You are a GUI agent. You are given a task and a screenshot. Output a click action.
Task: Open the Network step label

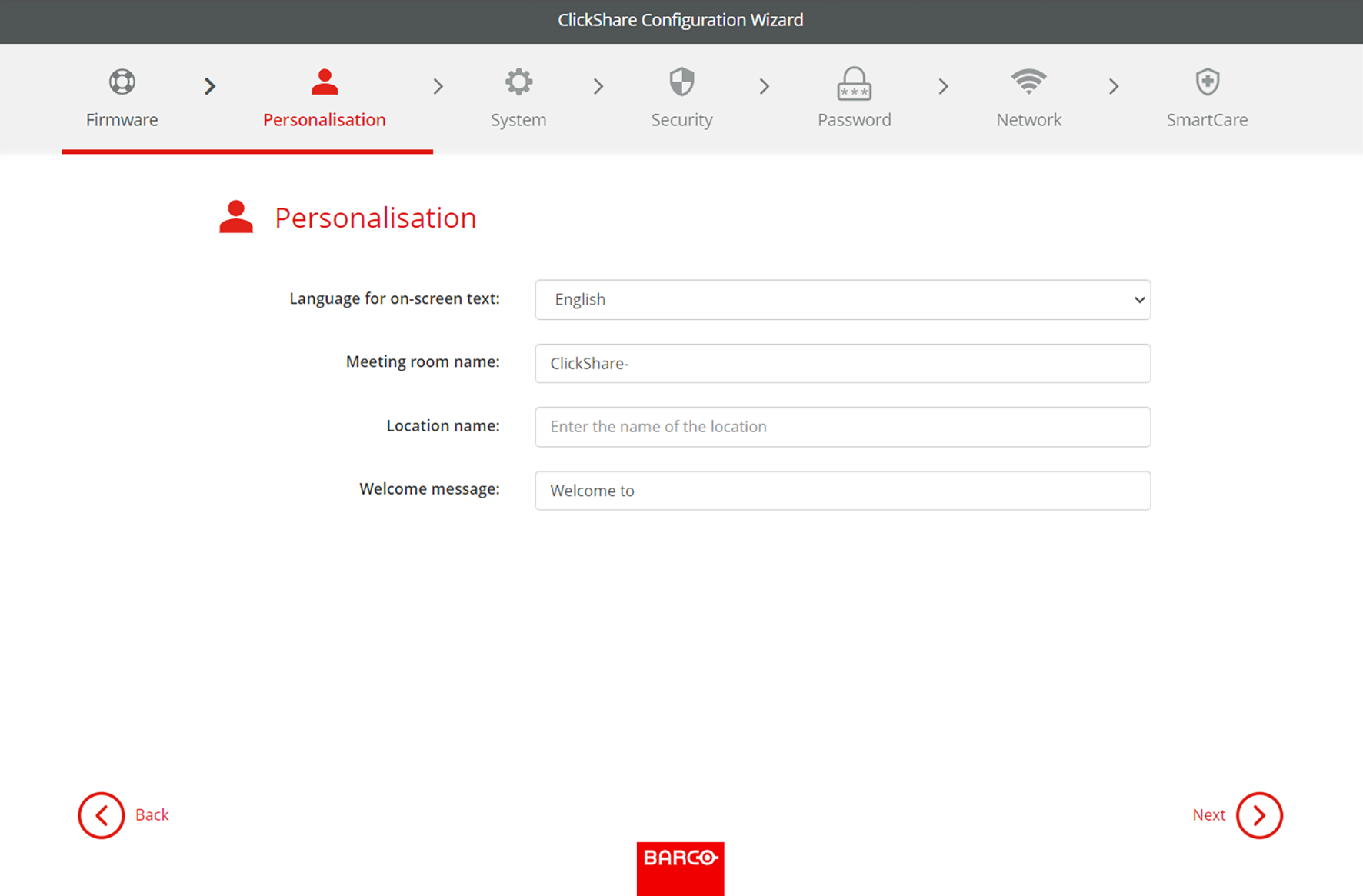pyautogui.click(x=1028, y=120)
